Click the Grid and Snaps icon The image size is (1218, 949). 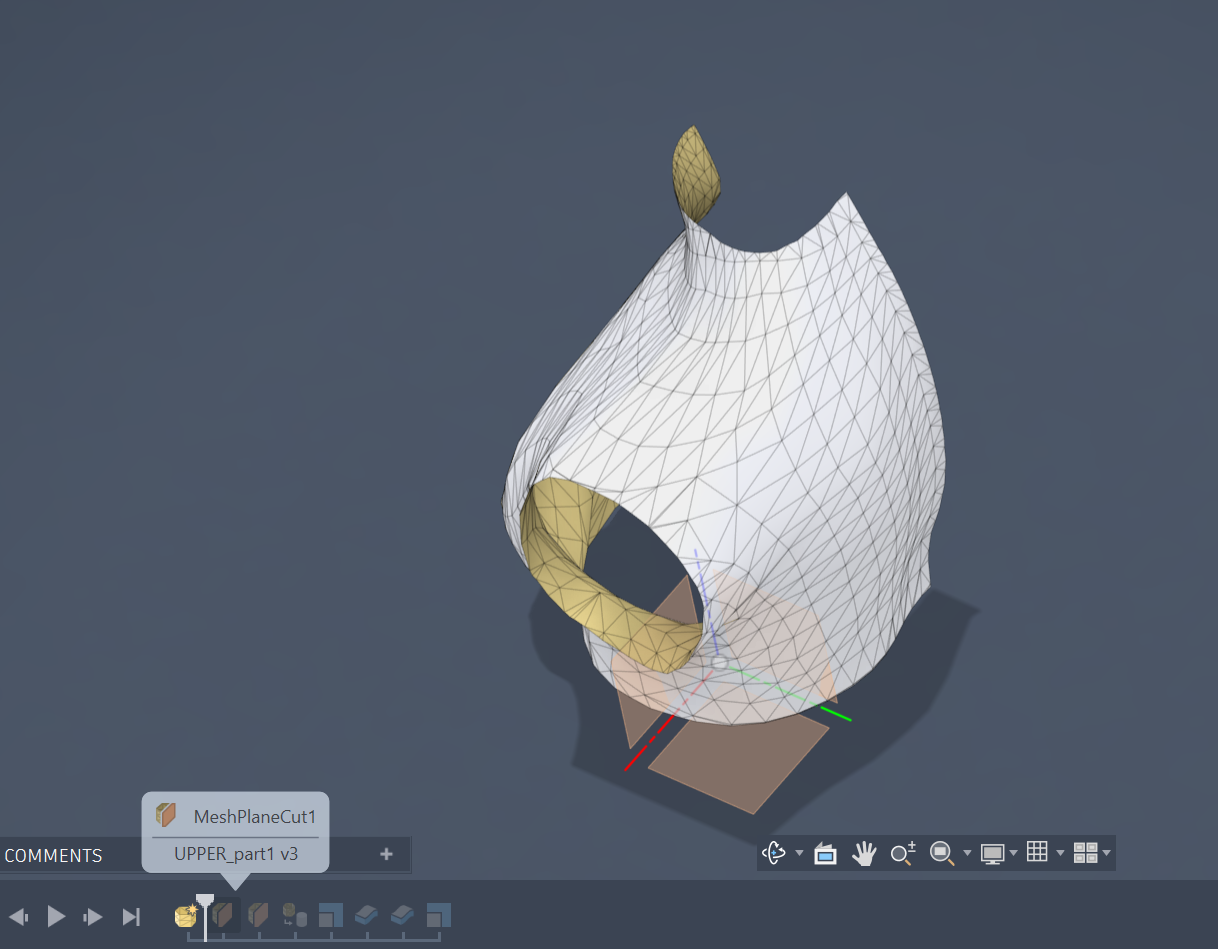pos(1037,852)
